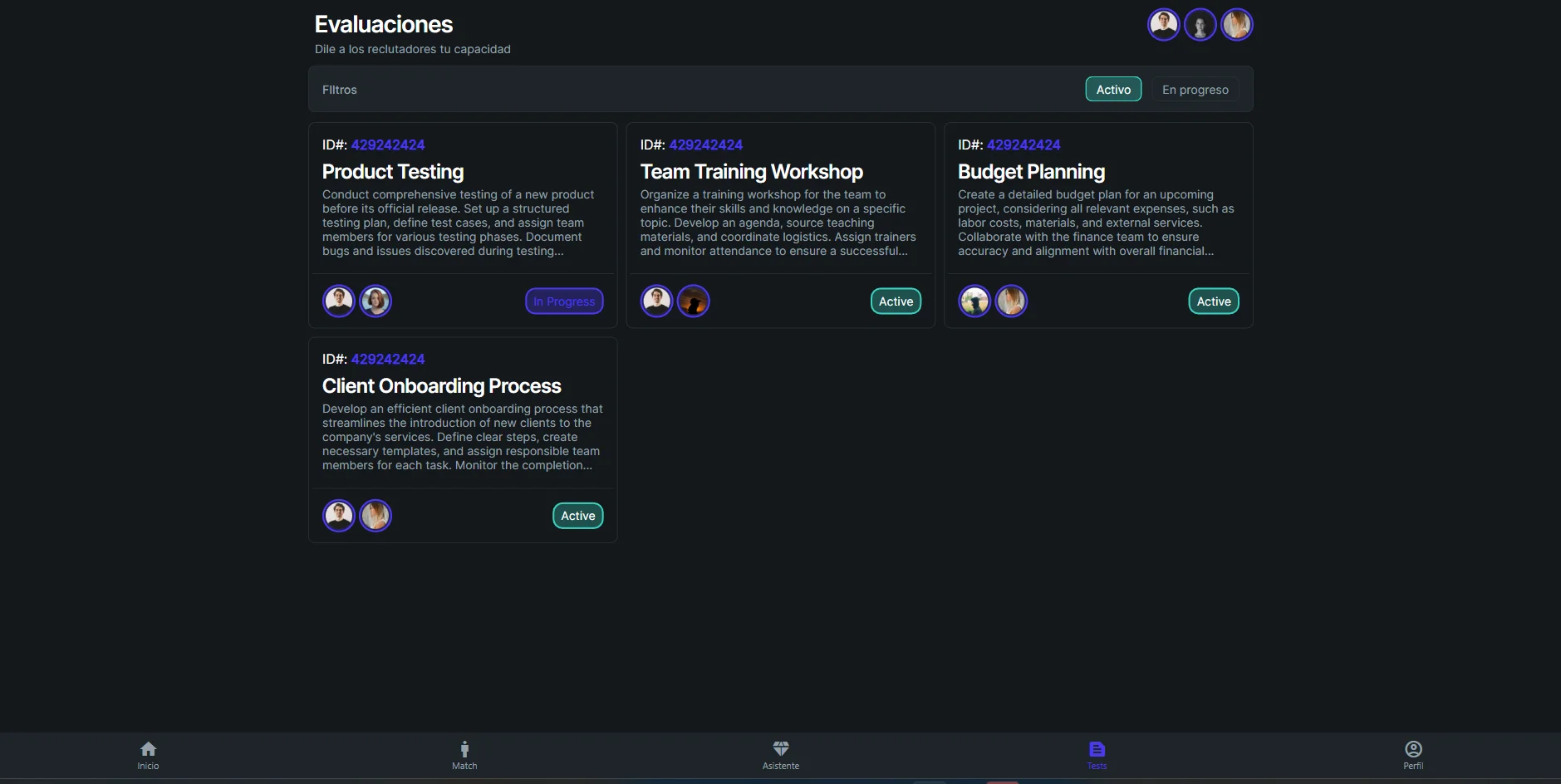Screen dimensions: 1561x784
Task: Toggle the En progreso filter
Action: (x=1195, y=90)
